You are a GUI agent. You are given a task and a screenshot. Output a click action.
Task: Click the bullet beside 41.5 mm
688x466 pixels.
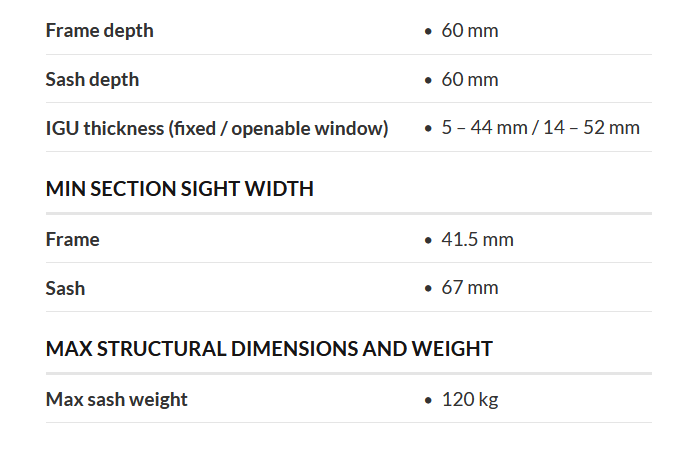[429, 241]
